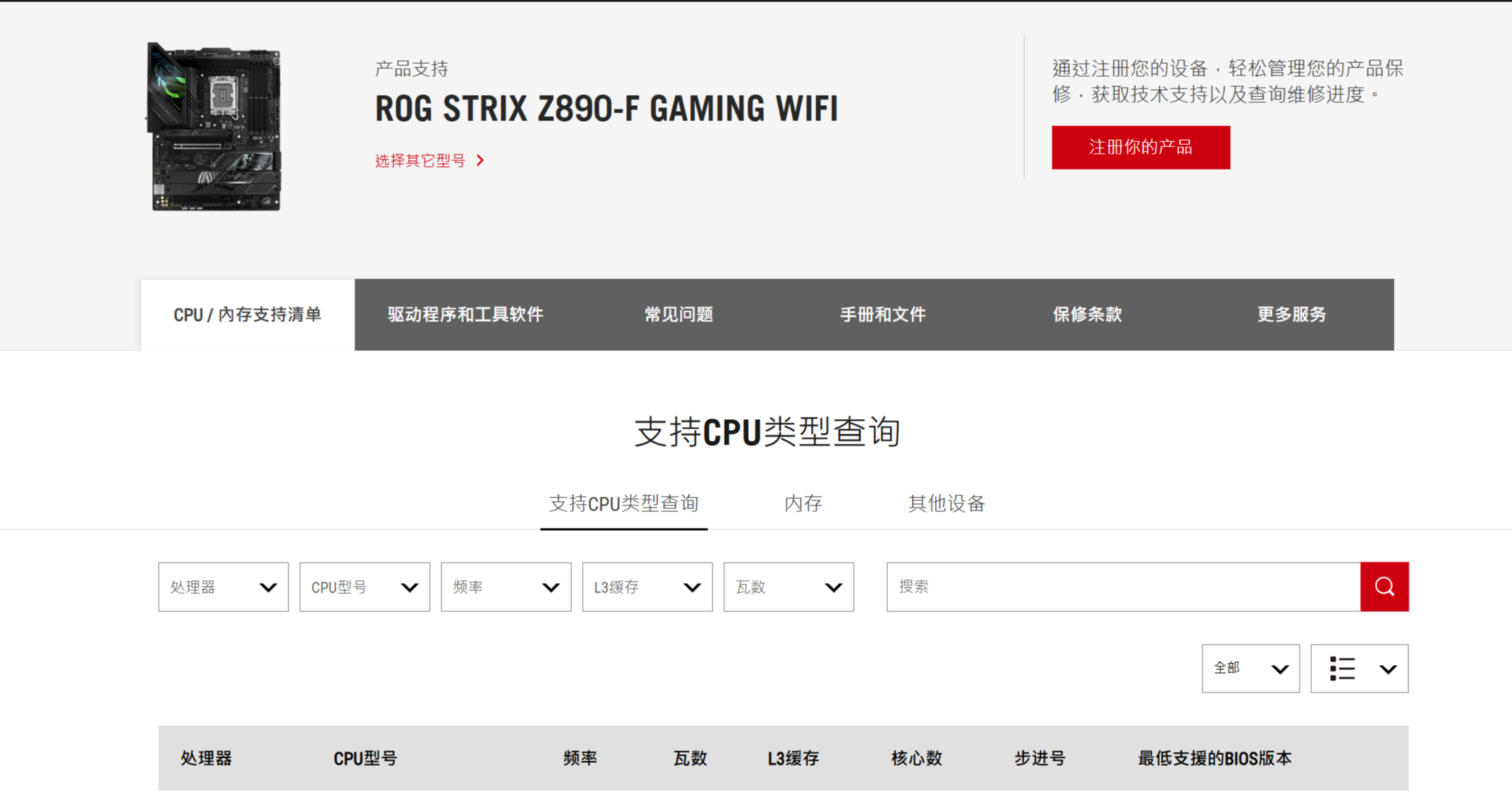Expand the 处理器 filter dropdown

[223, 587]
